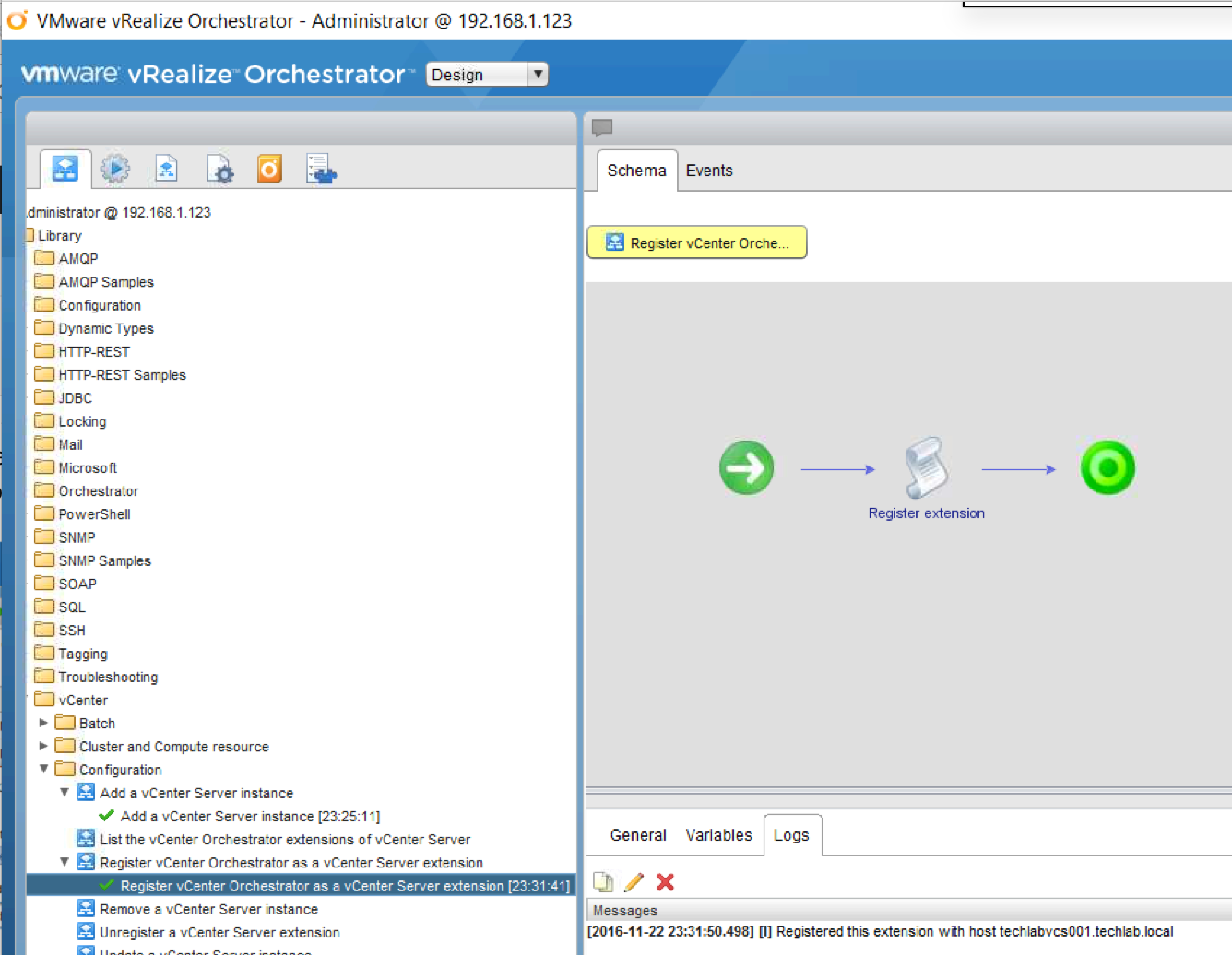The width and height of the screenshot is (1232, 955).
Task: Select the Microsoft folder
Action: pyautogui.click(x=88, y=468)
